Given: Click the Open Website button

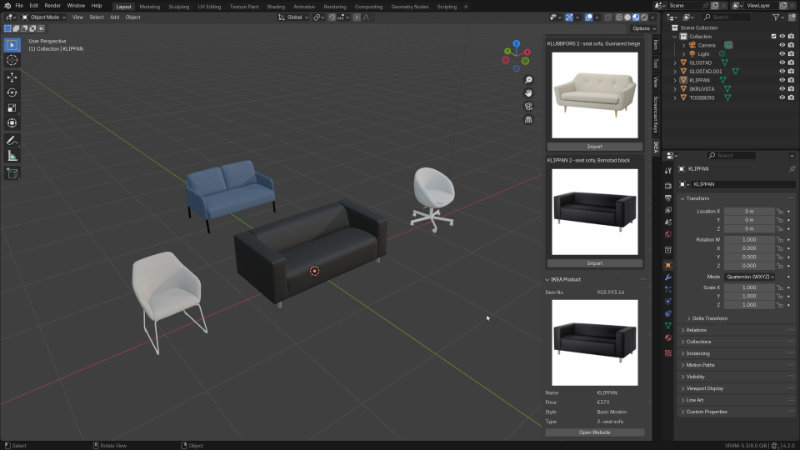Looking at the screenshot, I should coord(595,432).
